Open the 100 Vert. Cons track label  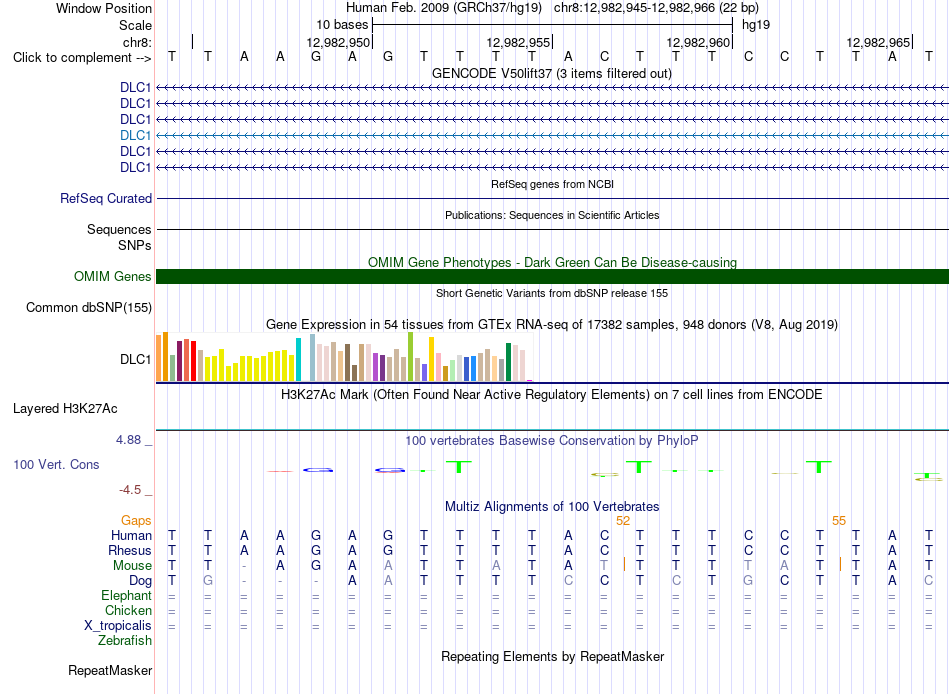point(56,464)
